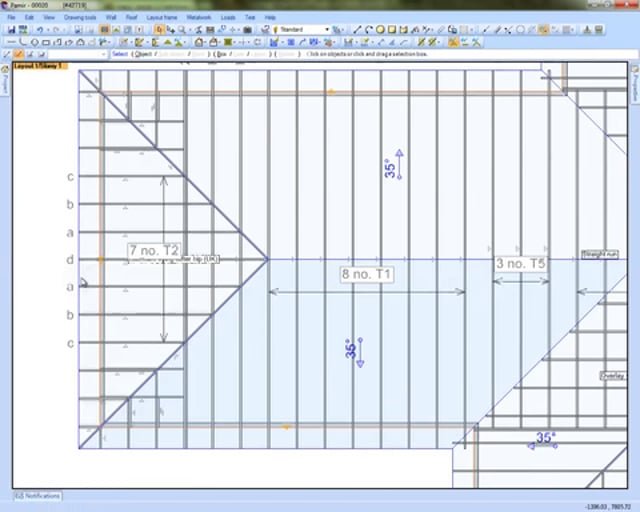Expand the Project side panel tab

click(5, 80)
